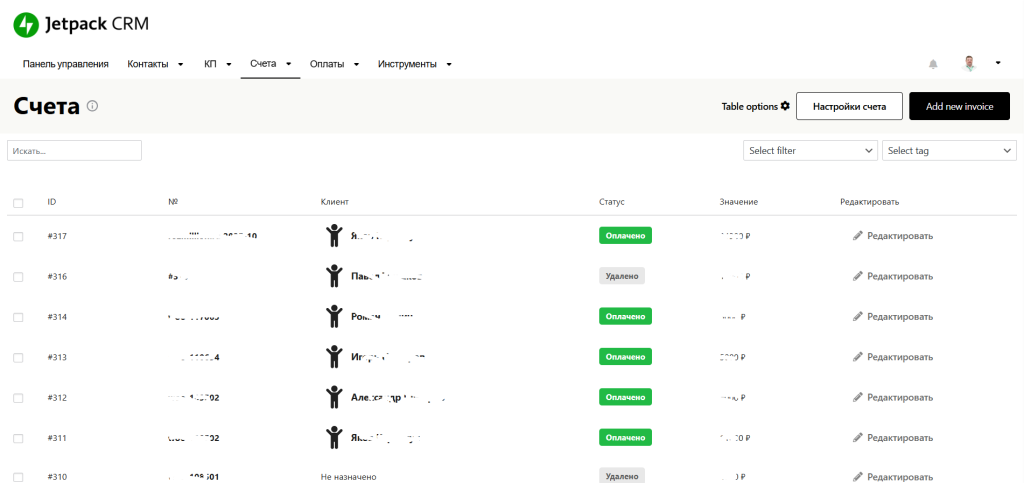Viewport: 1024px width, 483px height.
Task: Expand the Оплаты menu arrow
Action: (x=357, y=64)
